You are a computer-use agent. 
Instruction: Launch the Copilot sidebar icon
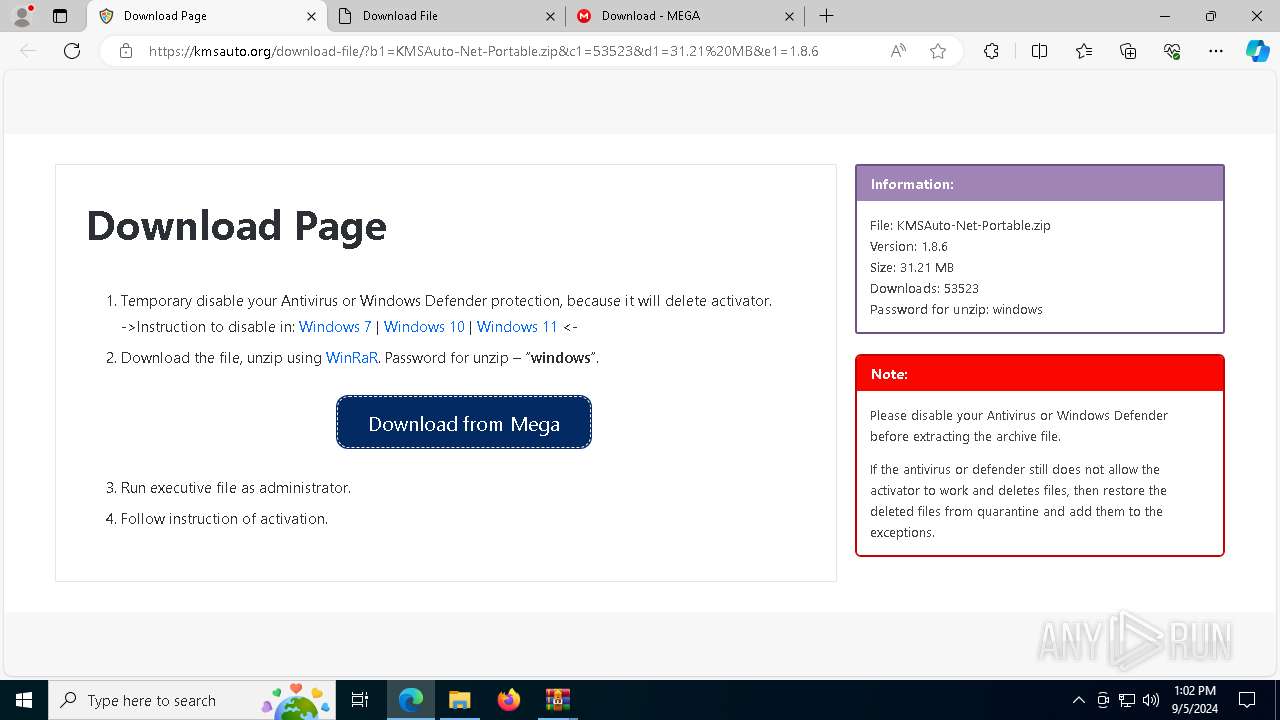pyautogui.click(x=1257, y=51)
